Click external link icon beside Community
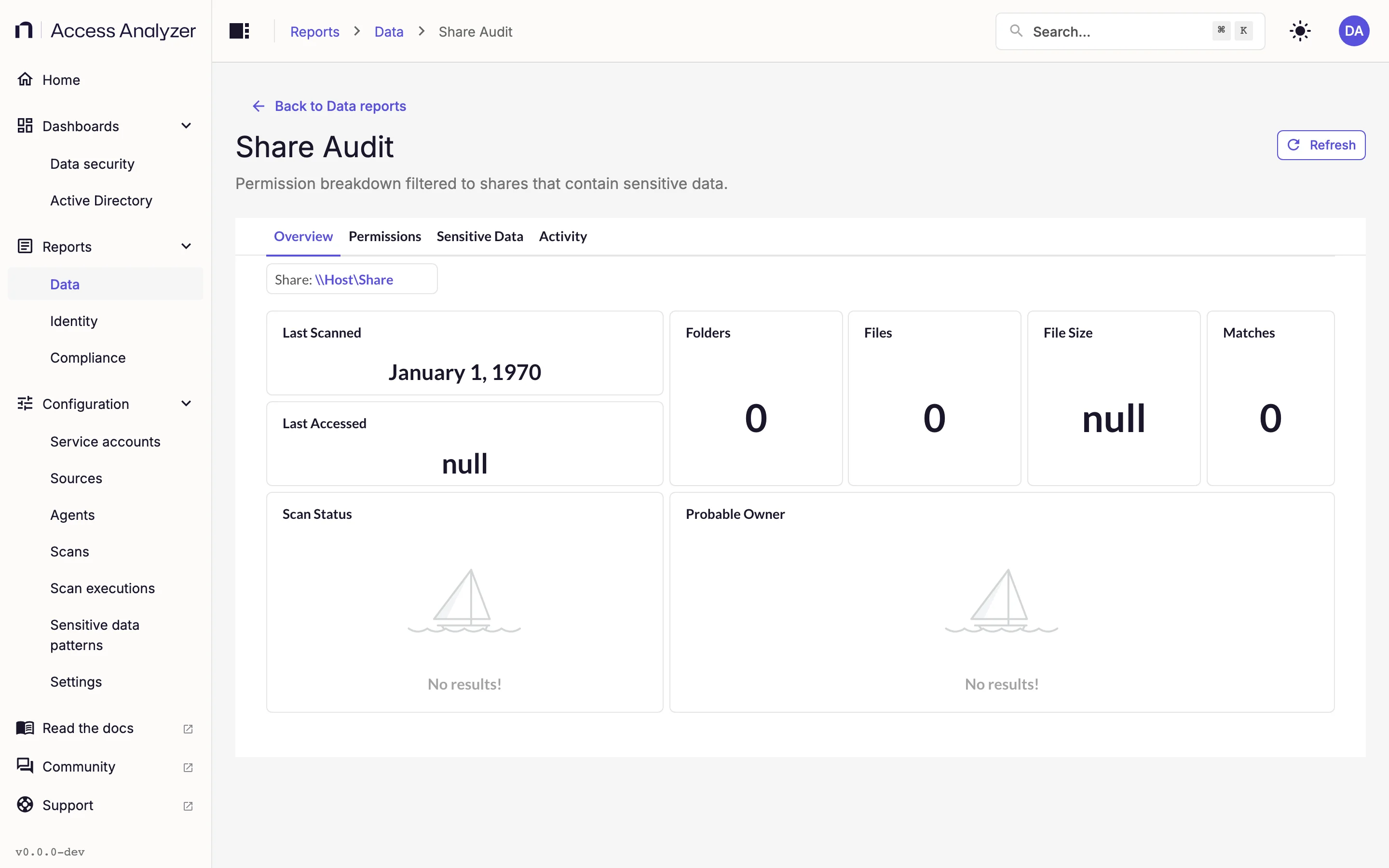This screenshot has width=1389, height=868. pyautogui.click(x=188, y=767)
